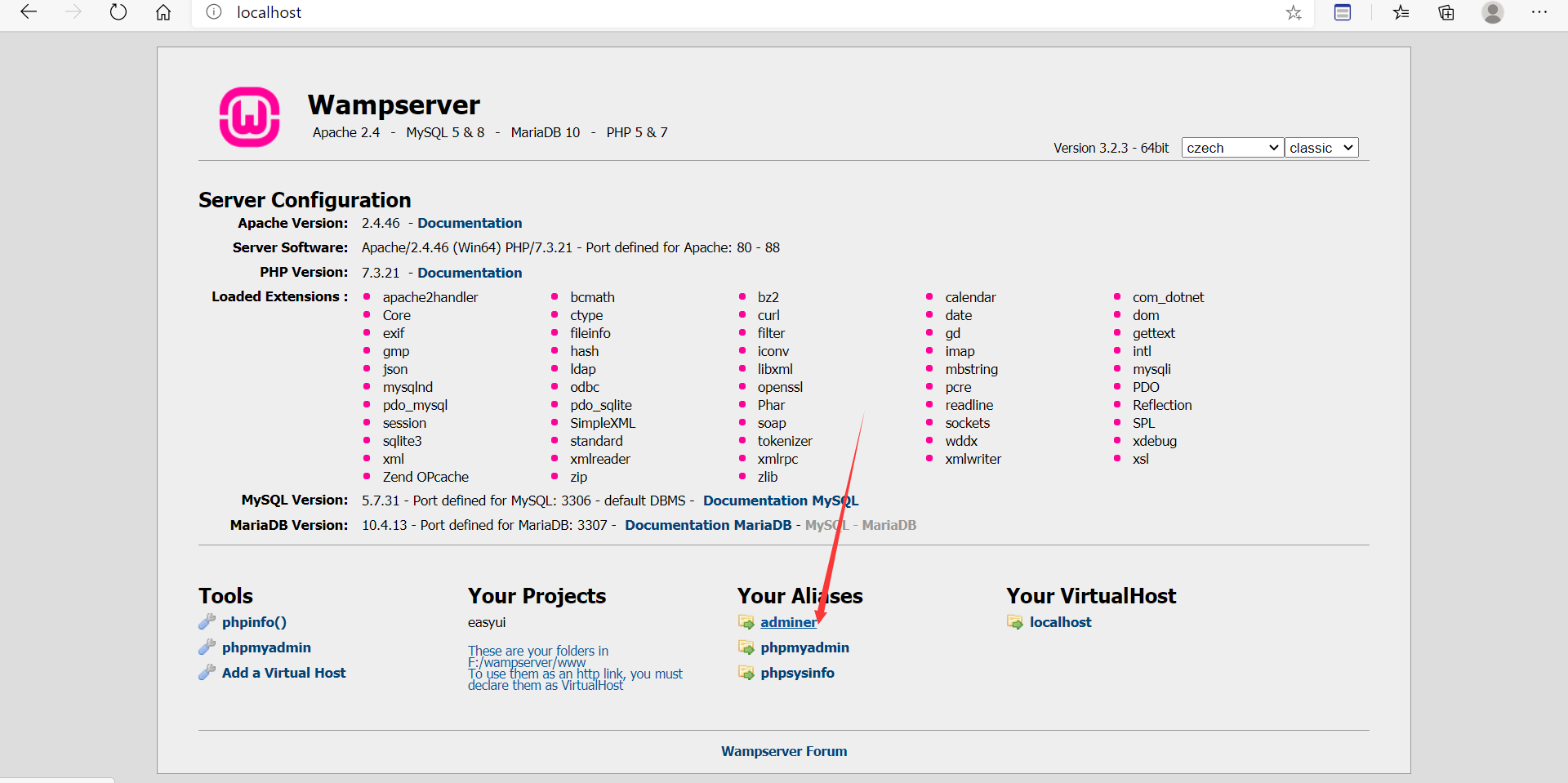This screenshot has width=1568, height=783.
Task: Click the browser Forward arrow
Action: (73, 12)
